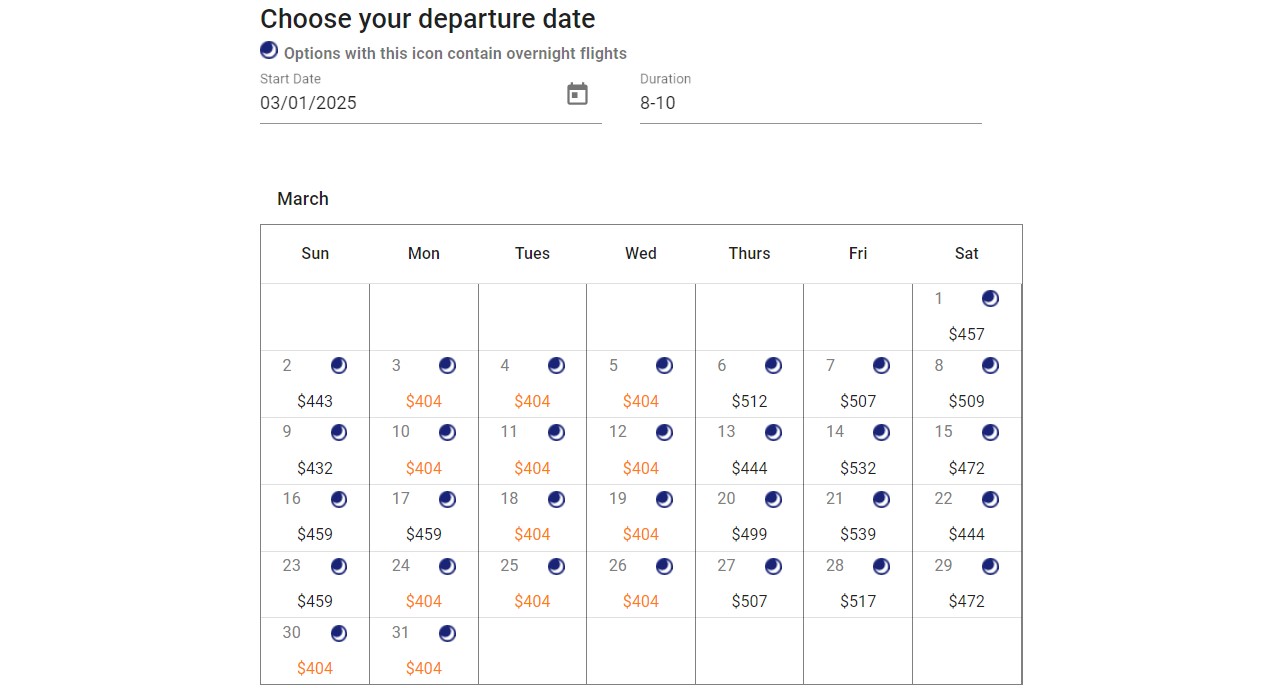Click the Thurs column header

pyautogui.click(x=749, y=253)
